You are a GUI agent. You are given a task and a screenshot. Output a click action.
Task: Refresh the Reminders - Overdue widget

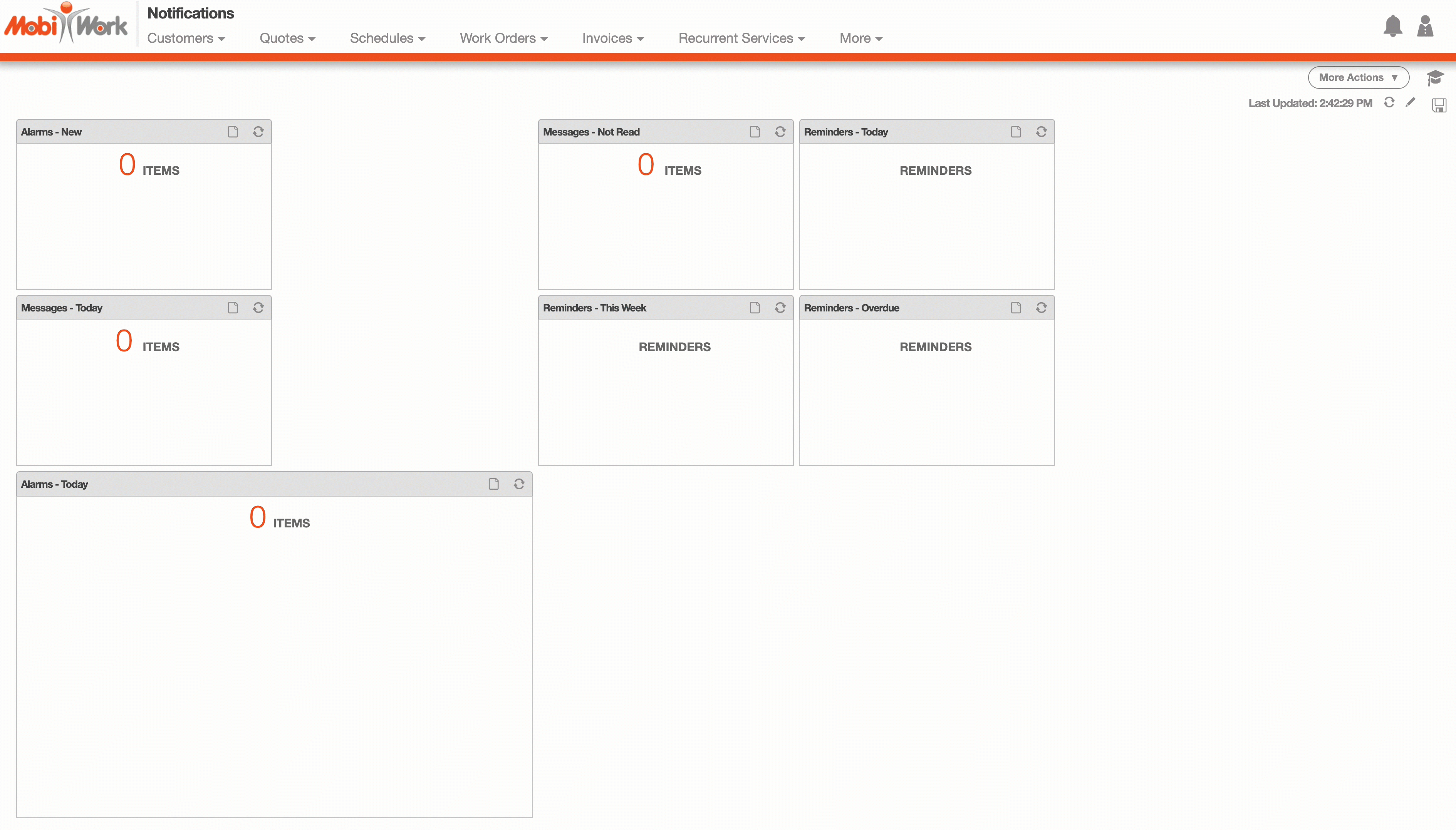[x=1041, y=308]
